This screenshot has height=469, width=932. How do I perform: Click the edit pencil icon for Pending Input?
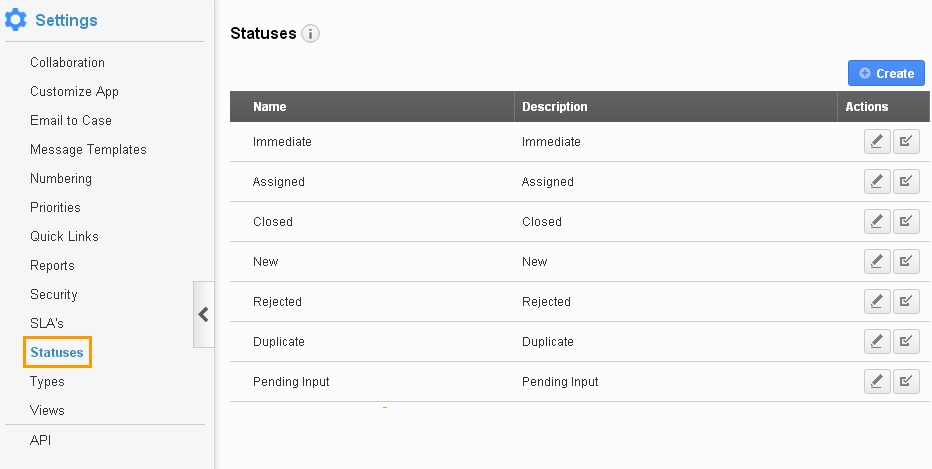tap(877, 382)
